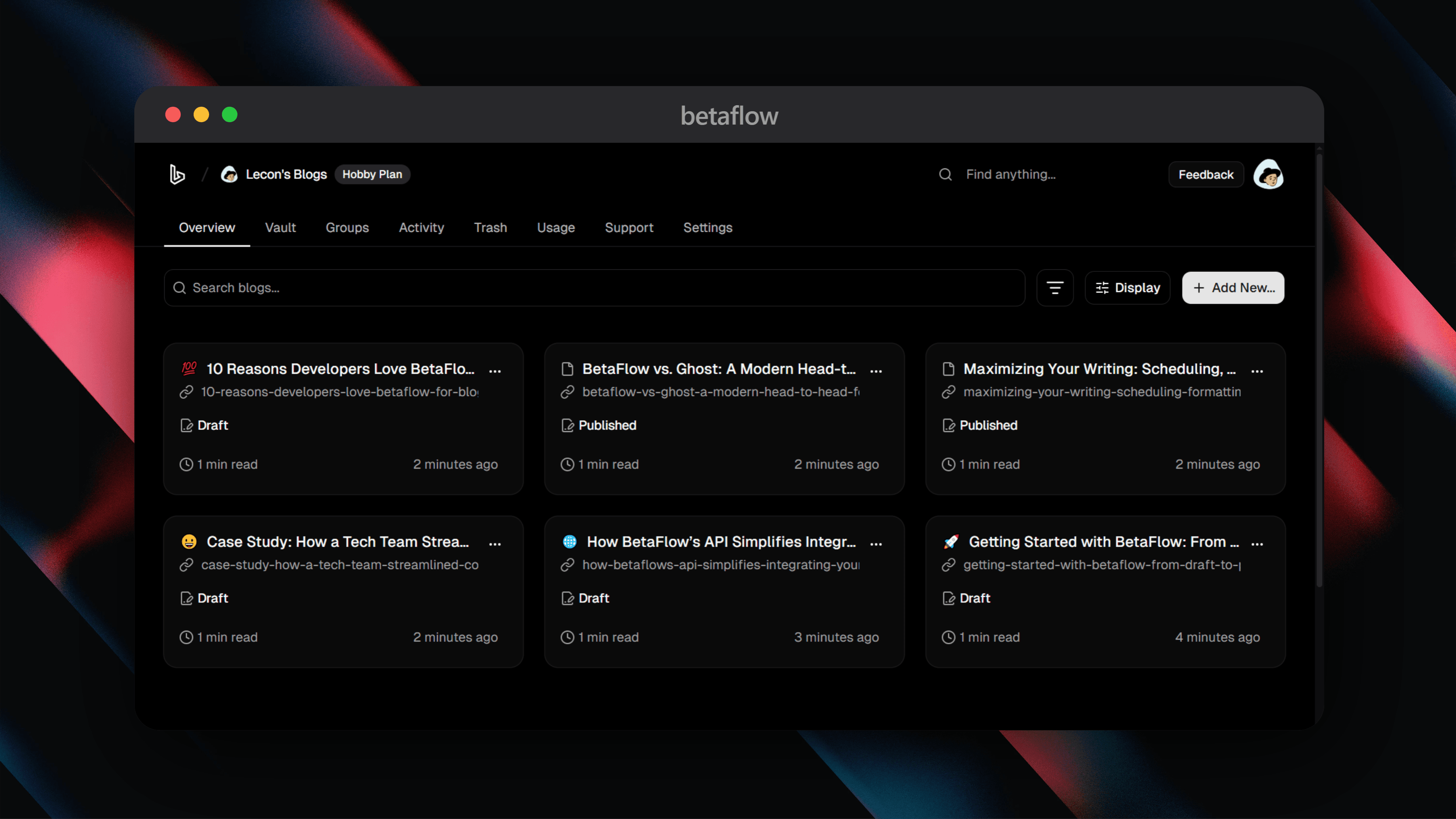
Task: Open How BetaFlow's API Simplifies post
Action: pos(721,542)
